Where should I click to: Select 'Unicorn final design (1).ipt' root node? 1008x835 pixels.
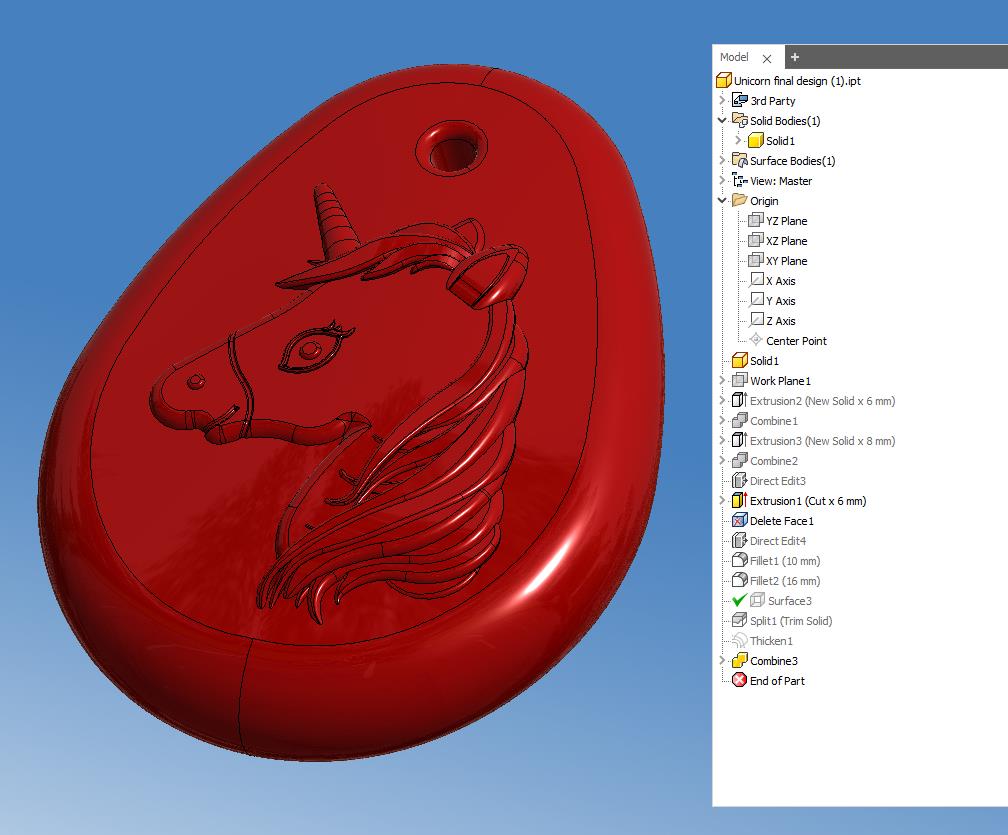(x=797, y=81)
